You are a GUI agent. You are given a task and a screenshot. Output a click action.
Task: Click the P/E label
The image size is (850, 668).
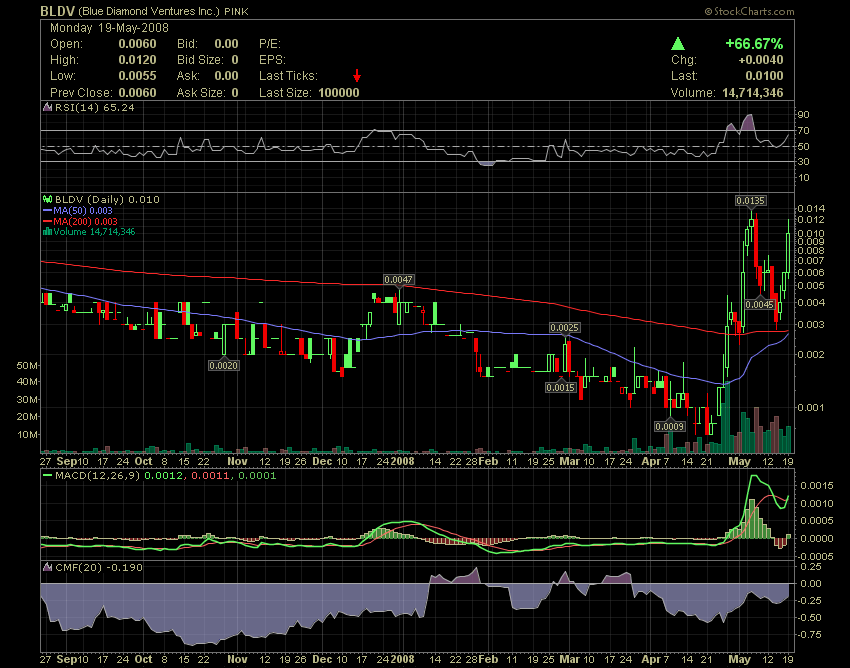[270, 44]
